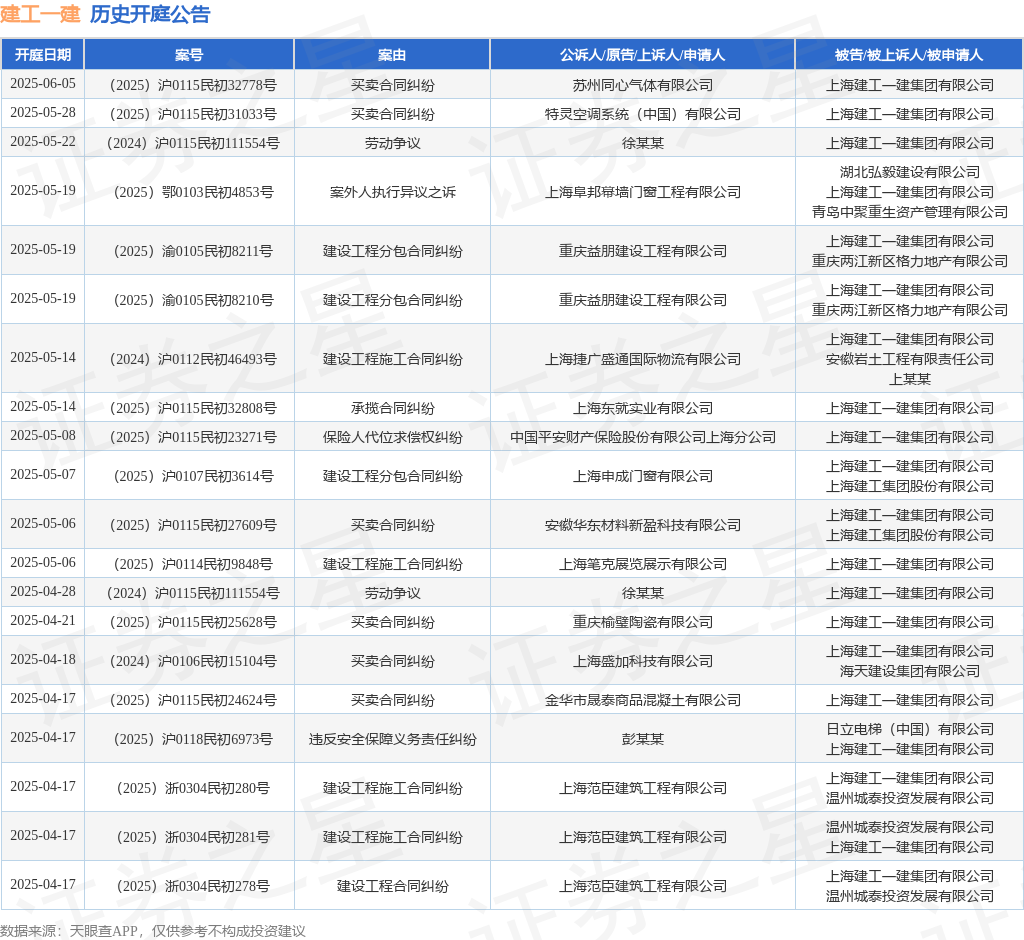This screenshot has height=940, width=1024.
Task: Click plaintiff 上海东就实业有限公司
Action: coord(643,408)
